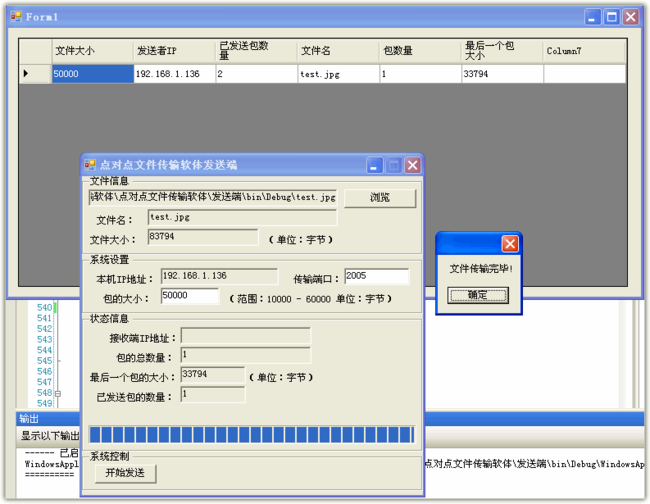Click the sender window title bar icon
This screenshot has height=504, width=650.
(90, 165)
